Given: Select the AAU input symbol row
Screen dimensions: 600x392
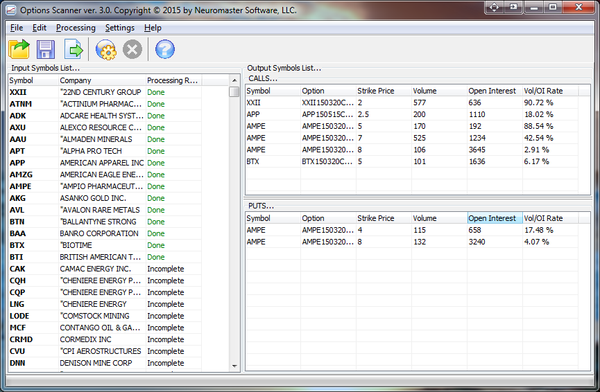Looking at the screenshot, I should click(x=105, y=139).
